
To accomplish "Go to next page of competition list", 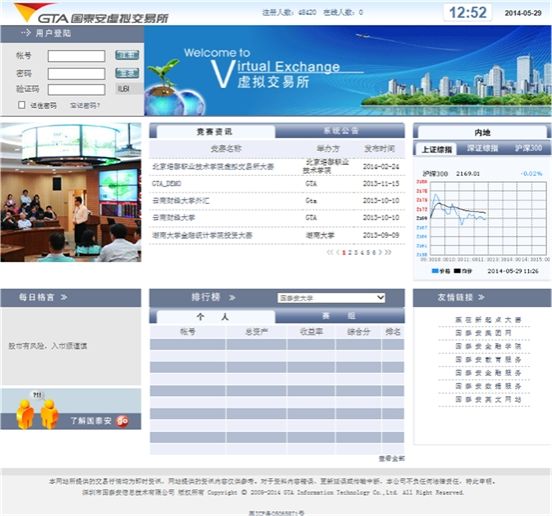I will click(x=380, y=252).
